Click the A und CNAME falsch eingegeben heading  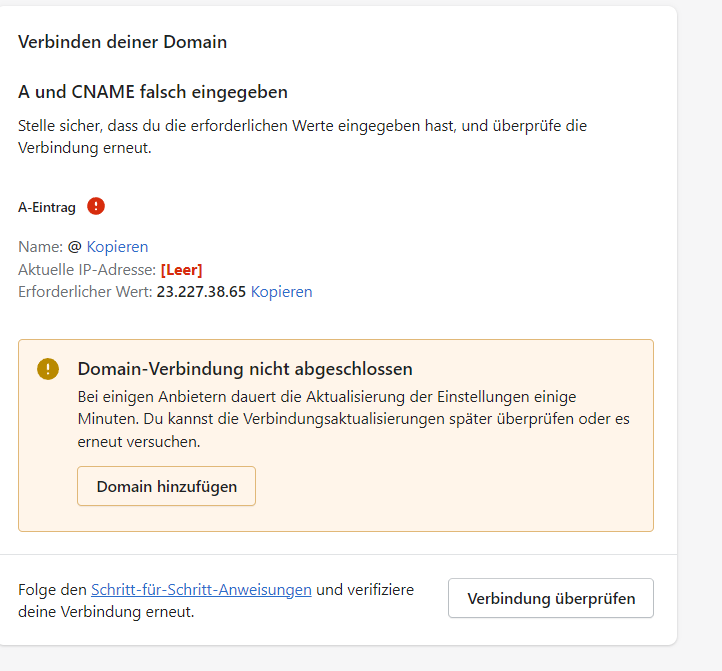153,92
